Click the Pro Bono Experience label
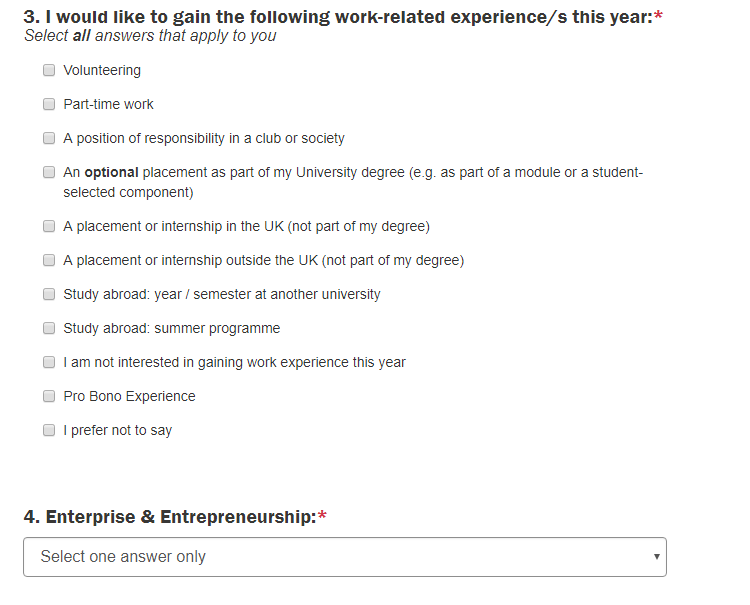The image size is (750, 605). pyautogui.click(x=129, y=396)
